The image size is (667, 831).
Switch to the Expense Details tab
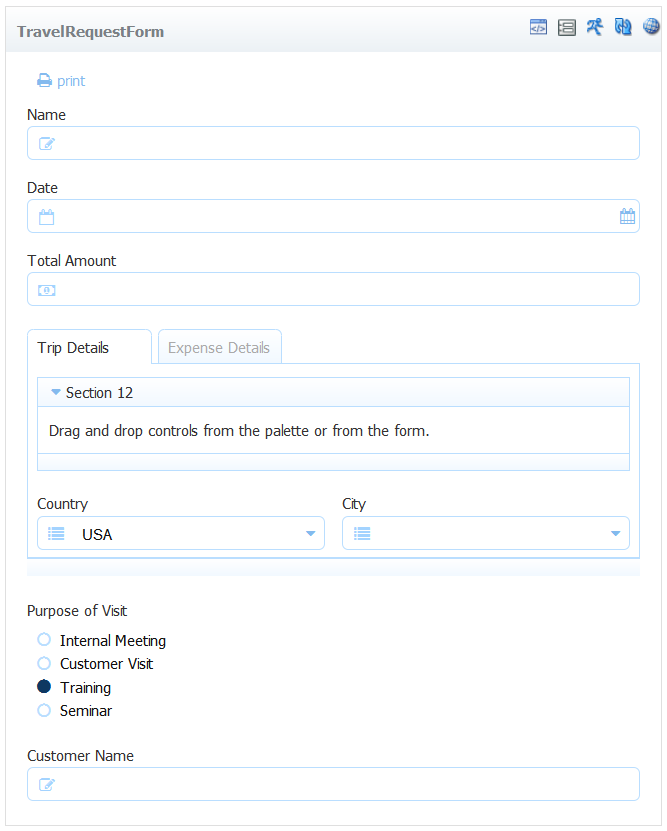(219, 347)
